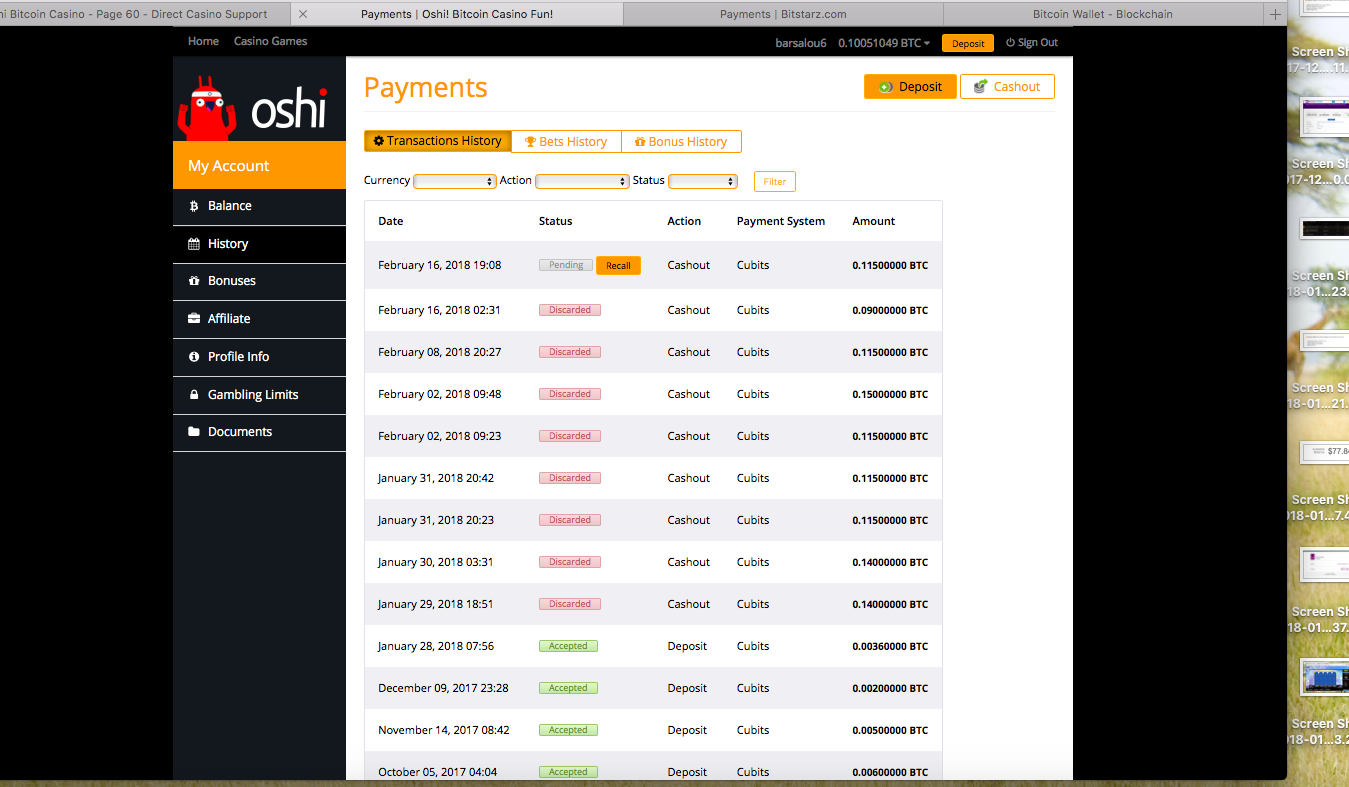Click Accepted badge for January 28 deposit

coord(568,646)
